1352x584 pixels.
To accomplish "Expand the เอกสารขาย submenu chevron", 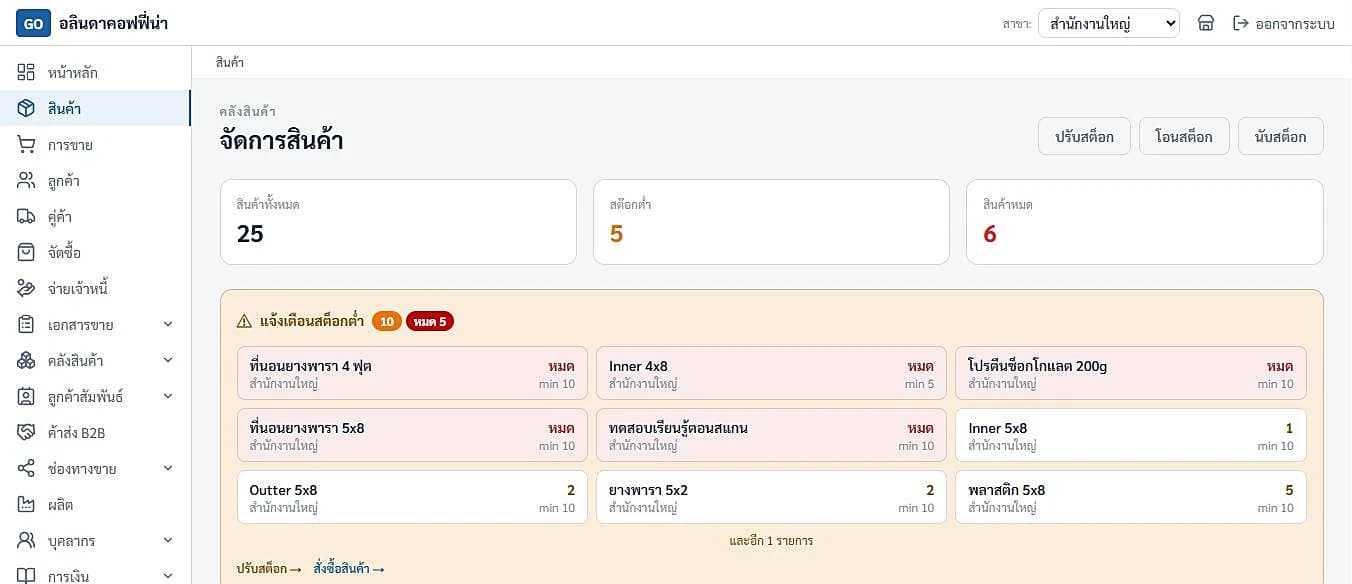I will coord(168,325).
